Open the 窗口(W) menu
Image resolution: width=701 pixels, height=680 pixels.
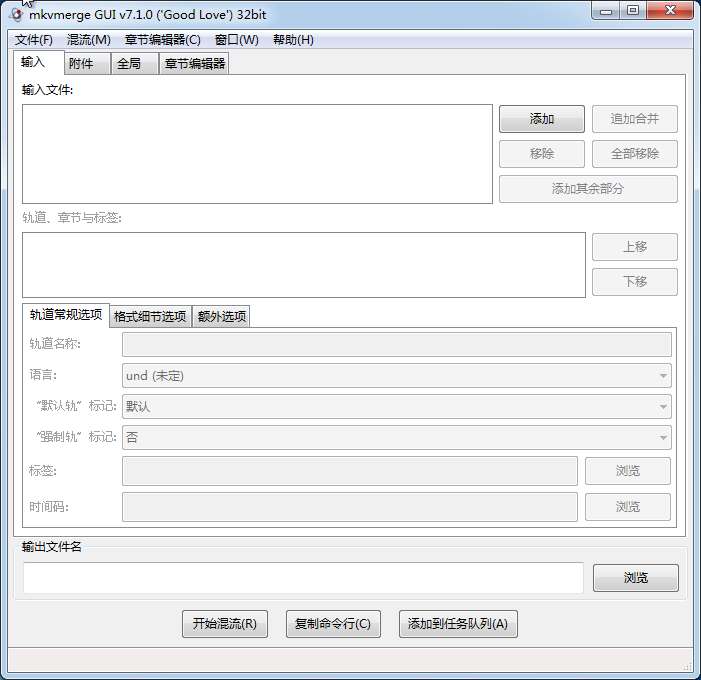236,40
